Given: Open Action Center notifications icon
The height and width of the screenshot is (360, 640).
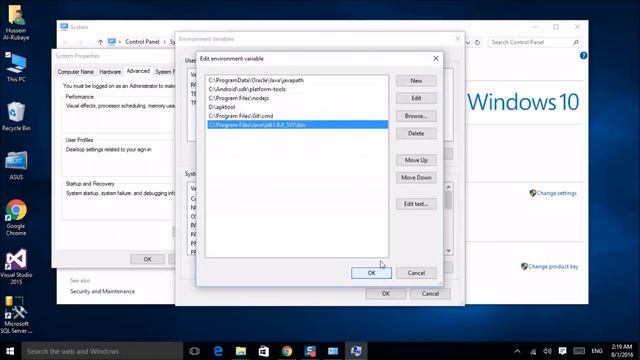Looking at the screenshot, I should pyautogui.click(x=562, y=351).
